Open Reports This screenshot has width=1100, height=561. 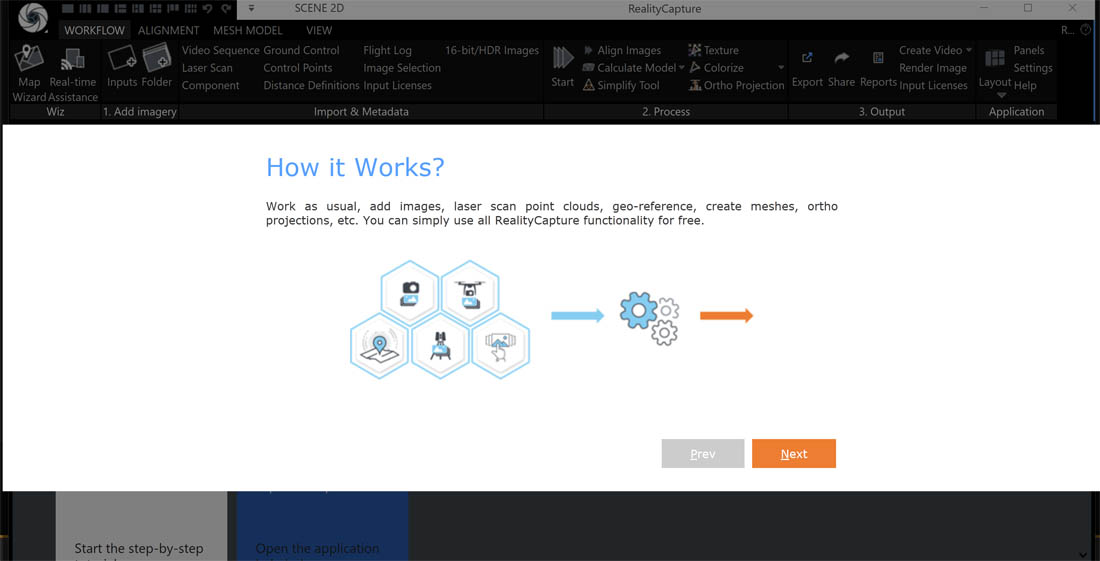(878, 69)
